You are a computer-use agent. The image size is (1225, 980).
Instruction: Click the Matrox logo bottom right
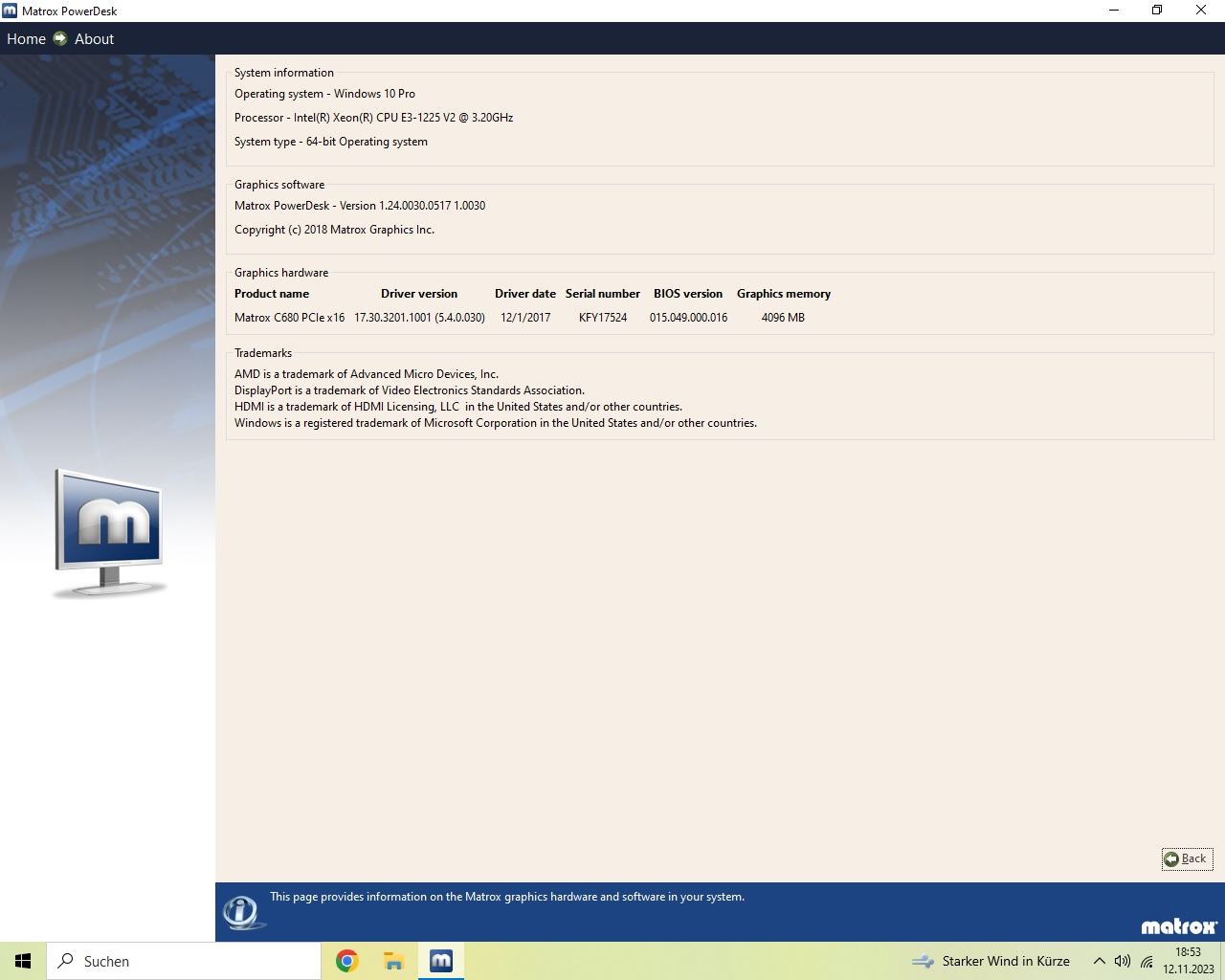pos(1179,926)
